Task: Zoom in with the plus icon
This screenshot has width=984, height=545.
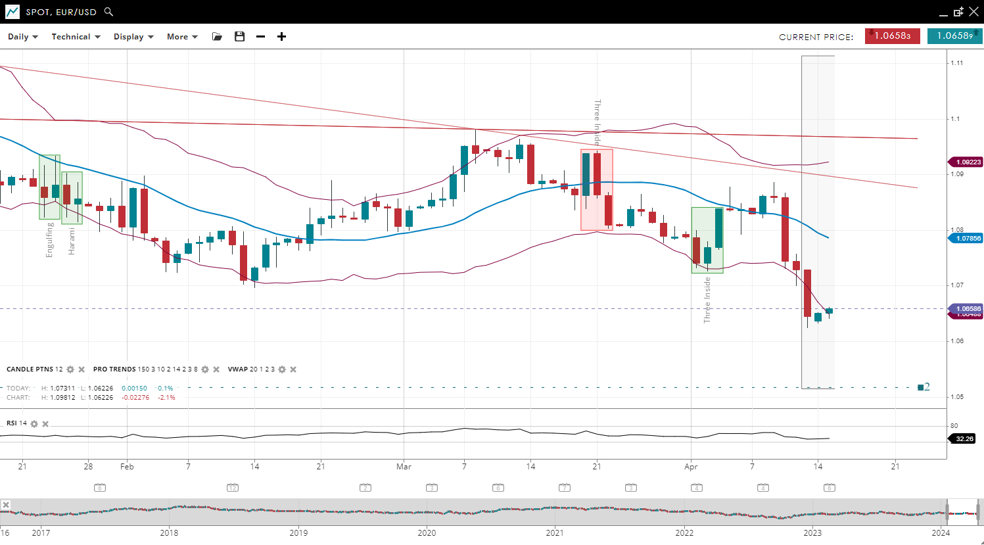Action: 282,37
